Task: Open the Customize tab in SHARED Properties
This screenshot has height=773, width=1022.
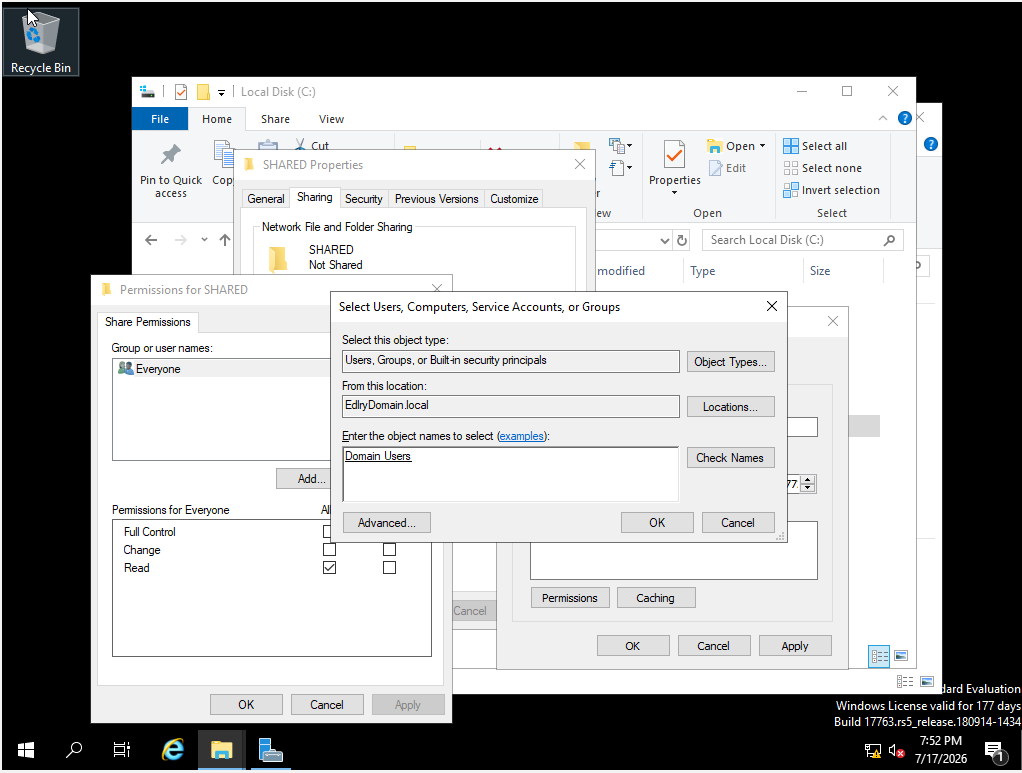Action: 514,199
